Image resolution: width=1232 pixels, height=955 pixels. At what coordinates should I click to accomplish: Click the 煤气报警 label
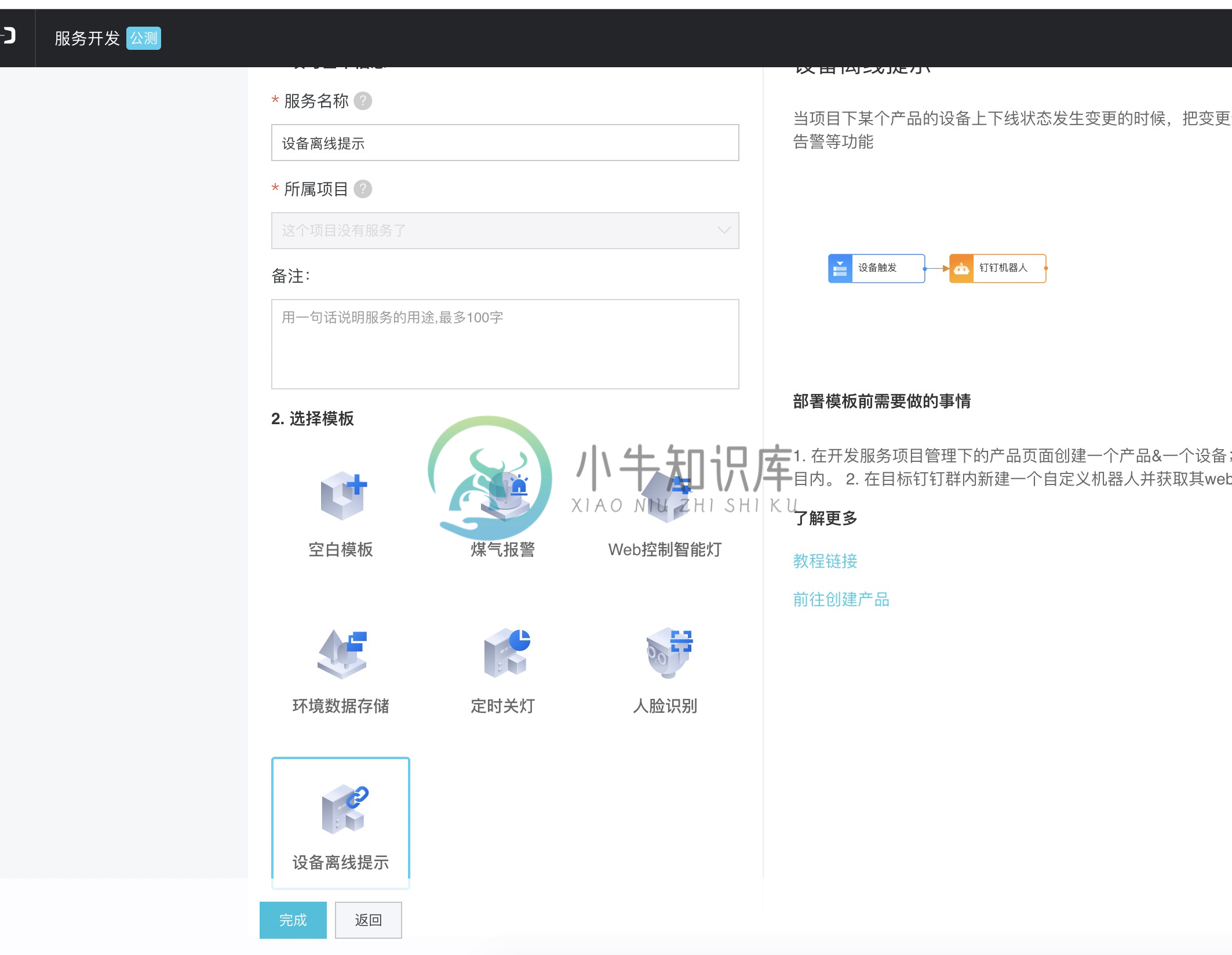502,549
